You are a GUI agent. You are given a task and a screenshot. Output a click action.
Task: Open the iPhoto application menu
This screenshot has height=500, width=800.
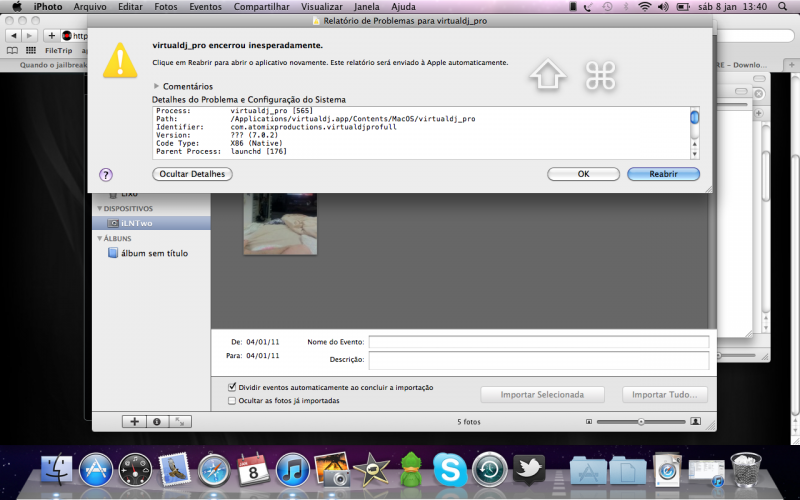[x=47, y=7]
